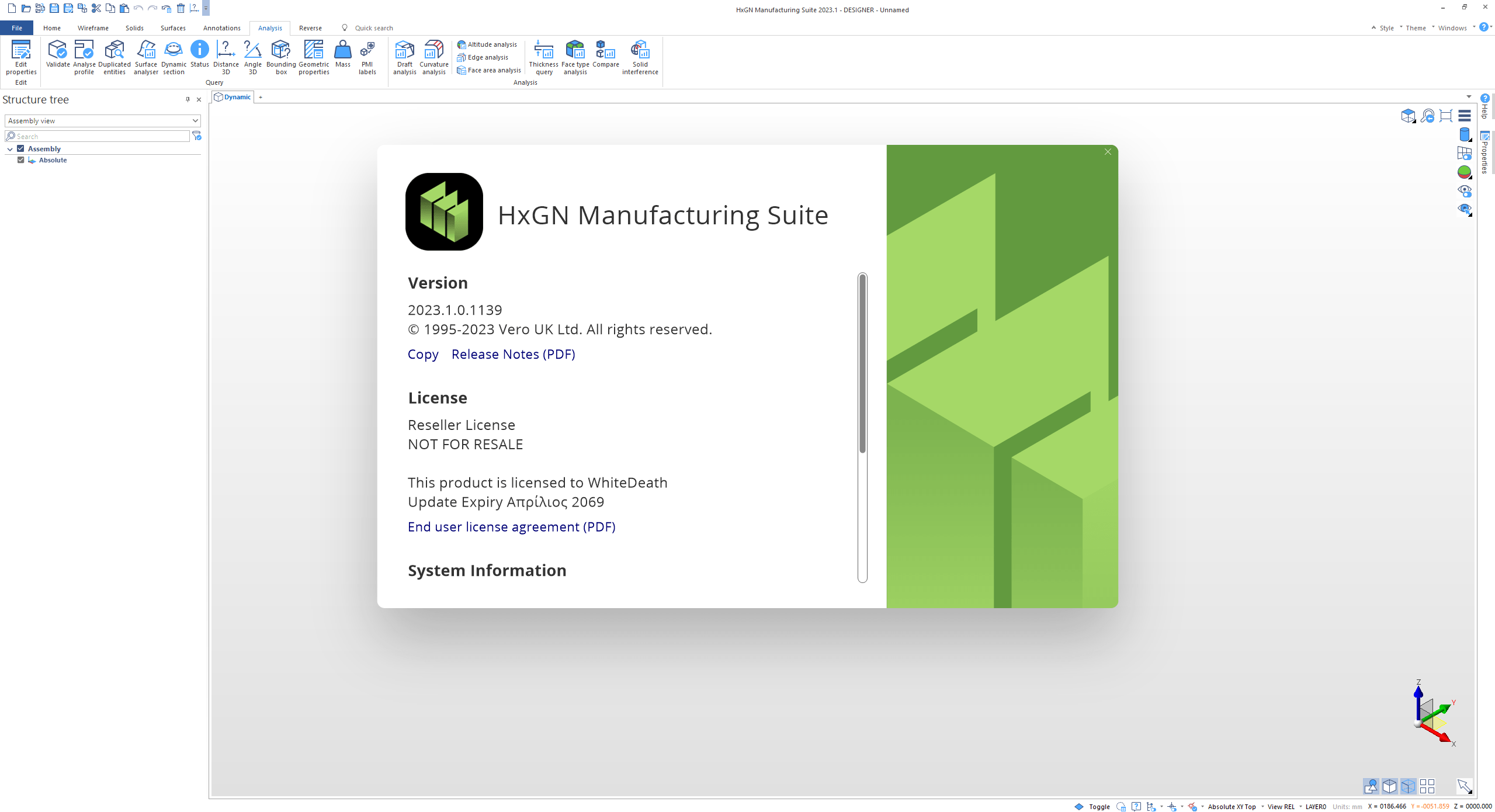Open the Release Notes (PDF) link
This screenshot has width=1495, height=812.
click(x=513, y=354)
